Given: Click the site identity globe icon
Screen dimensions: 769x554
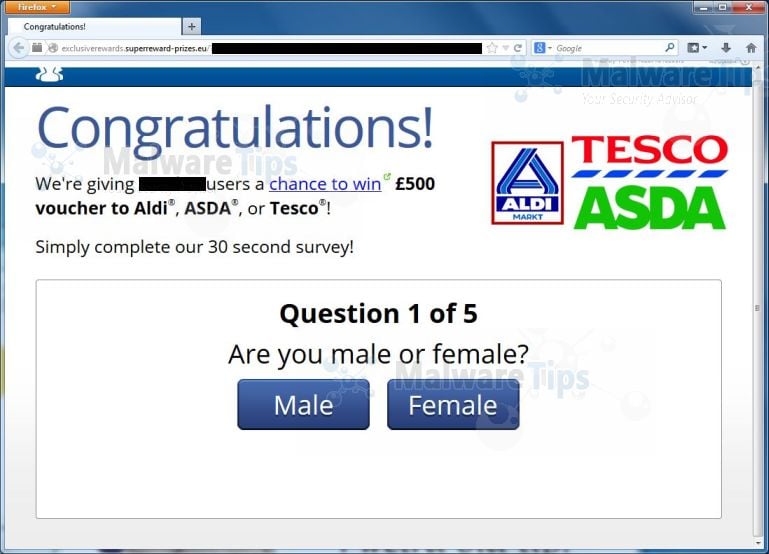Looking at the screenshot, I should pos(53,48).
